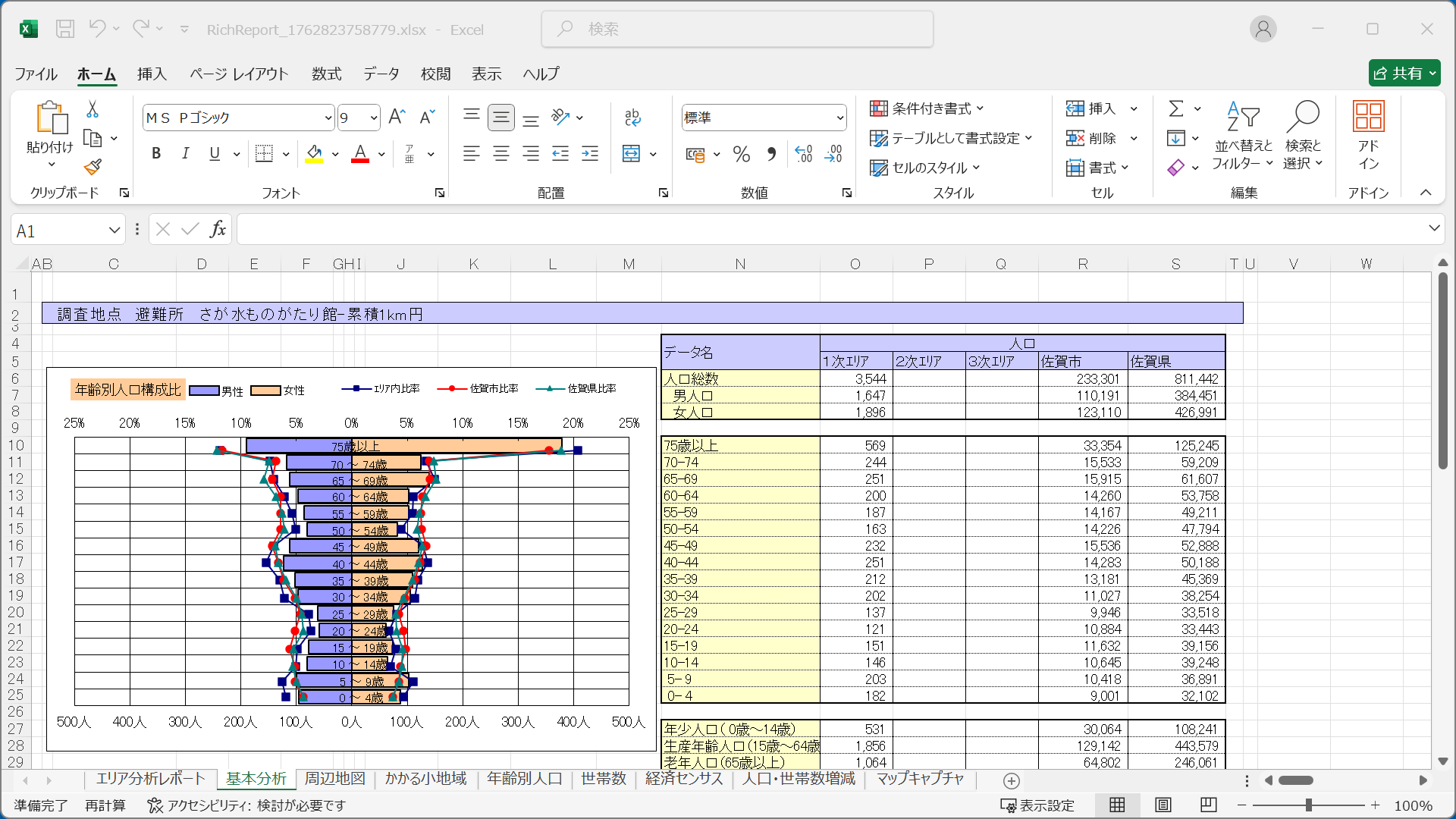Click the Increase Decimal icon
Viewport: 1456px width, 819px height.
point(804,155)
